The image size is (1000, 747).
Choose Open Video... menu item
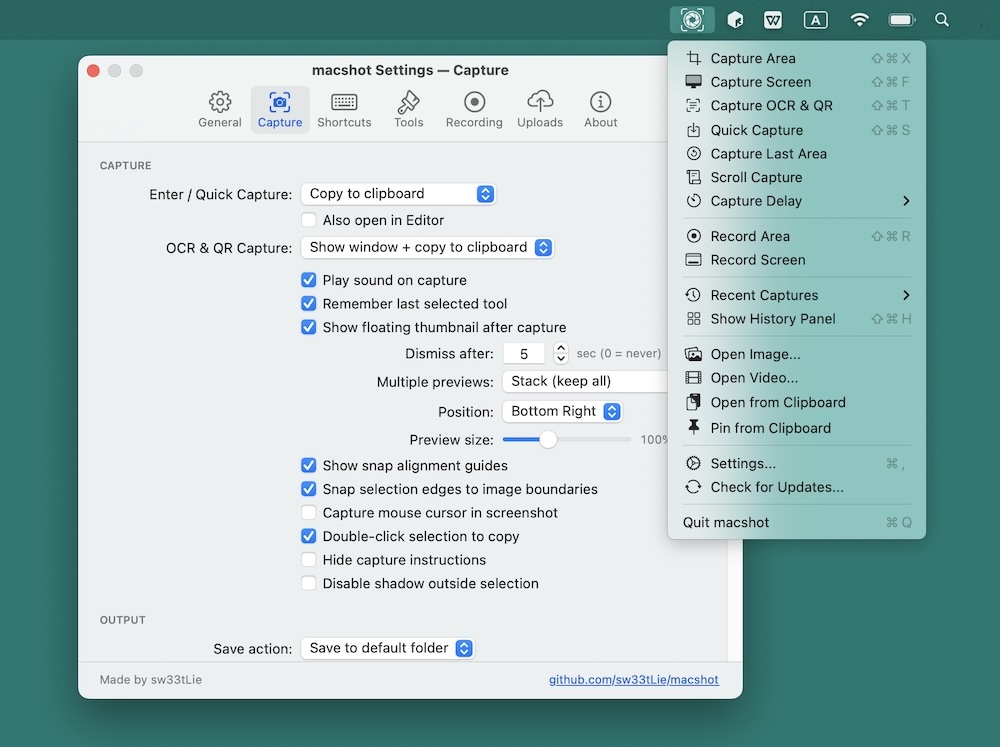(x=797, y=378)
